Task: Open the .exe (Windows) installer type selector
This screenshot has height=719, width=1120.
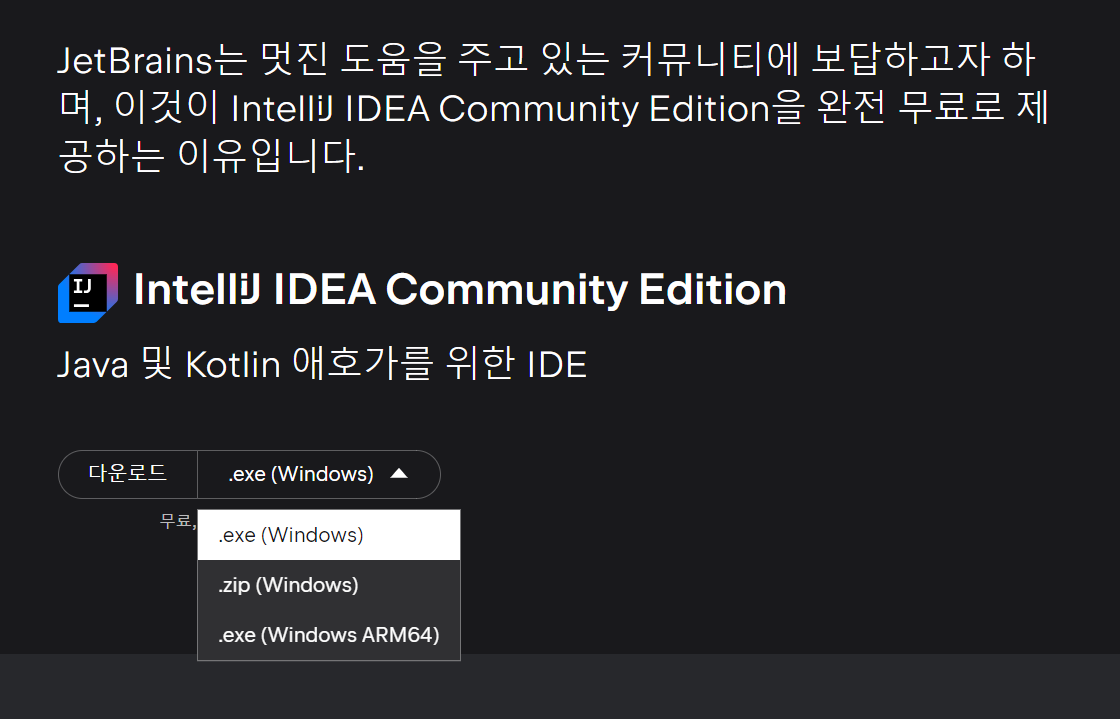Action: click(319, 474)
